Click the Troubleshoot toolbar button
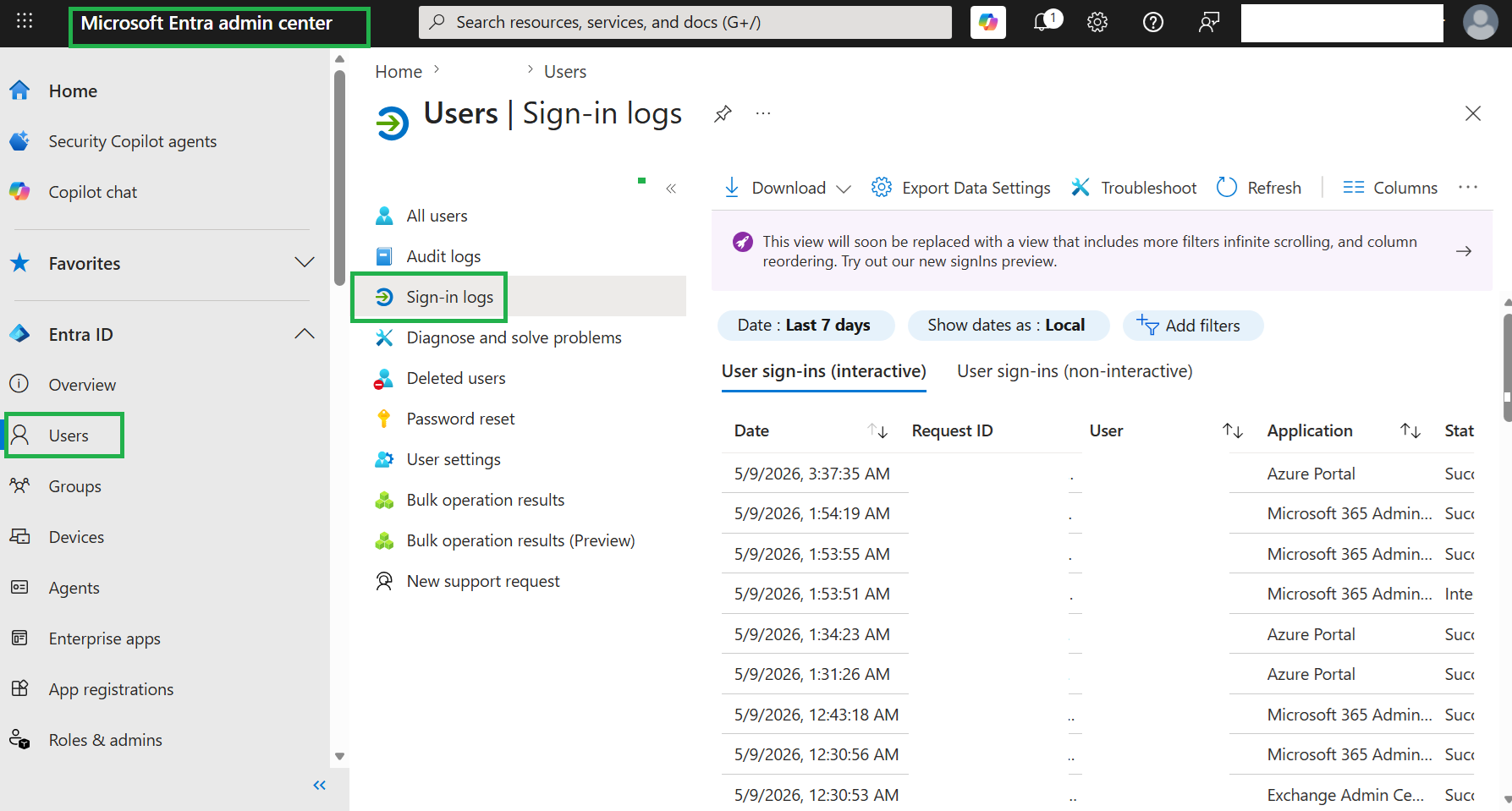Image resolution: width=1512 pixels, height=811 pixels. pos(1134,188)
